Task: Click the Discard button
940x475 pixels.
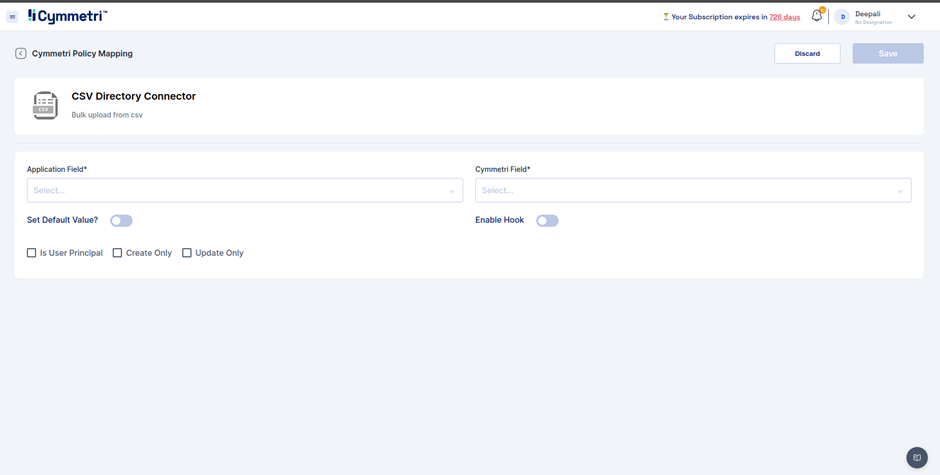Action: [x=807, y=53]
